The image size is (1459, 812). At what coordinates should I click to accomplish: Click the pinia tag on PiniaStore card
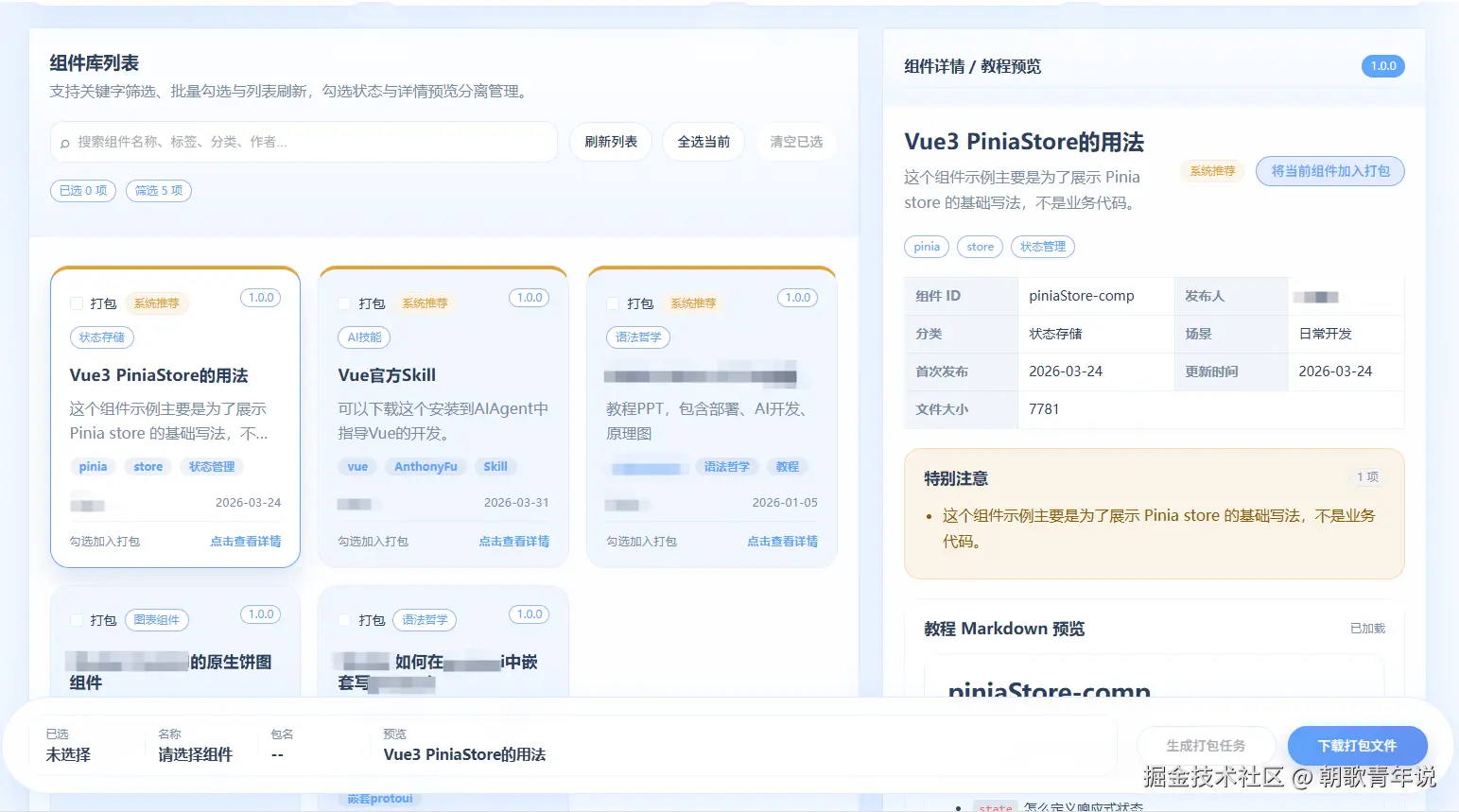coord(93,467)
